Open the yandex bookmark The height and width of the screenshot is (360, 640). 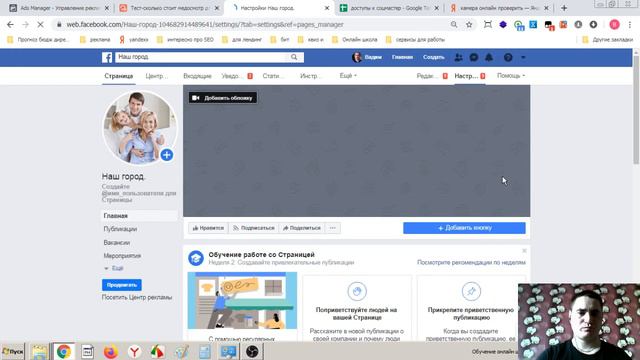[134, 40]
